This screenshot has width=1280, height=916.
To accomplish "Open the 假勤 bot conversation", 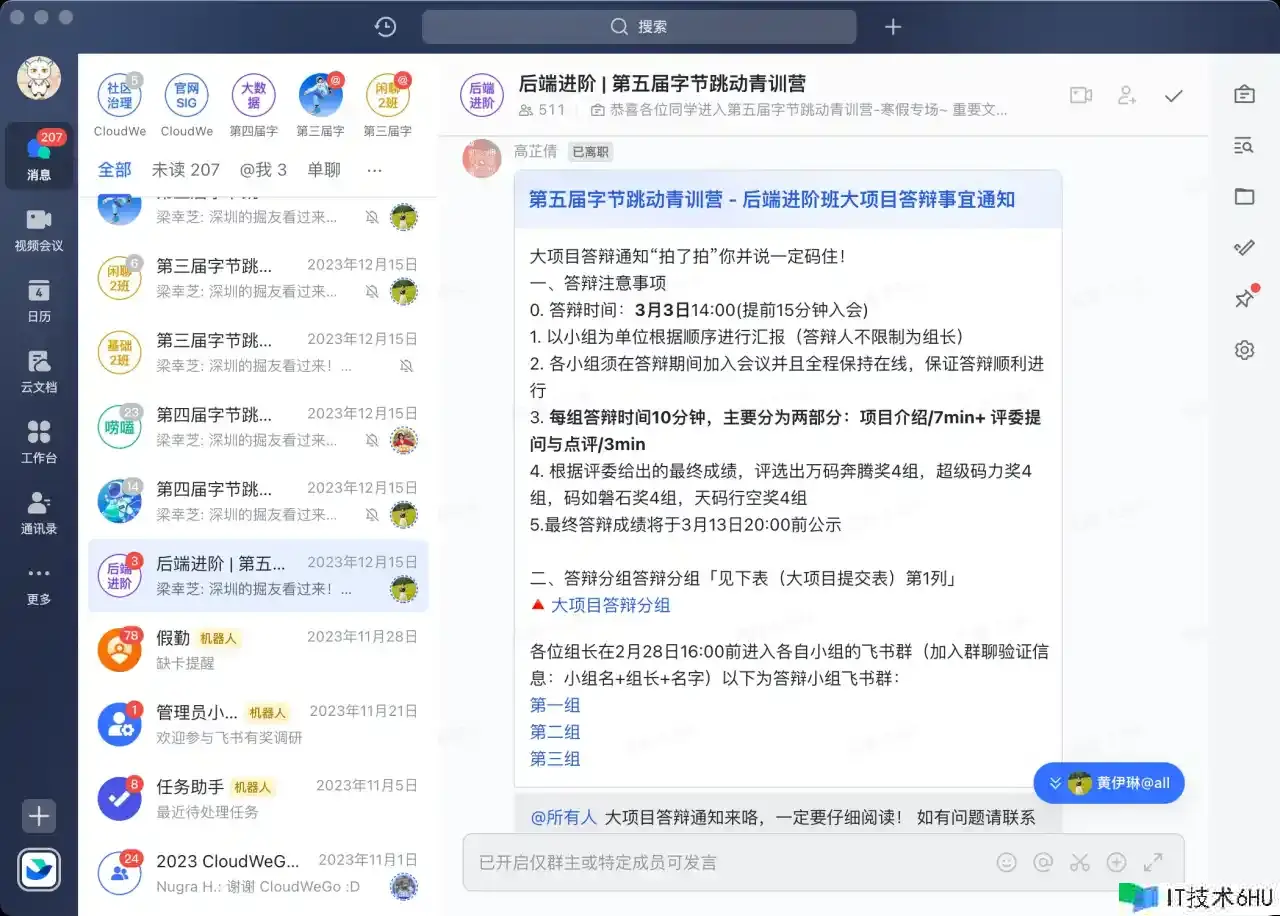I will coord(258,649).
